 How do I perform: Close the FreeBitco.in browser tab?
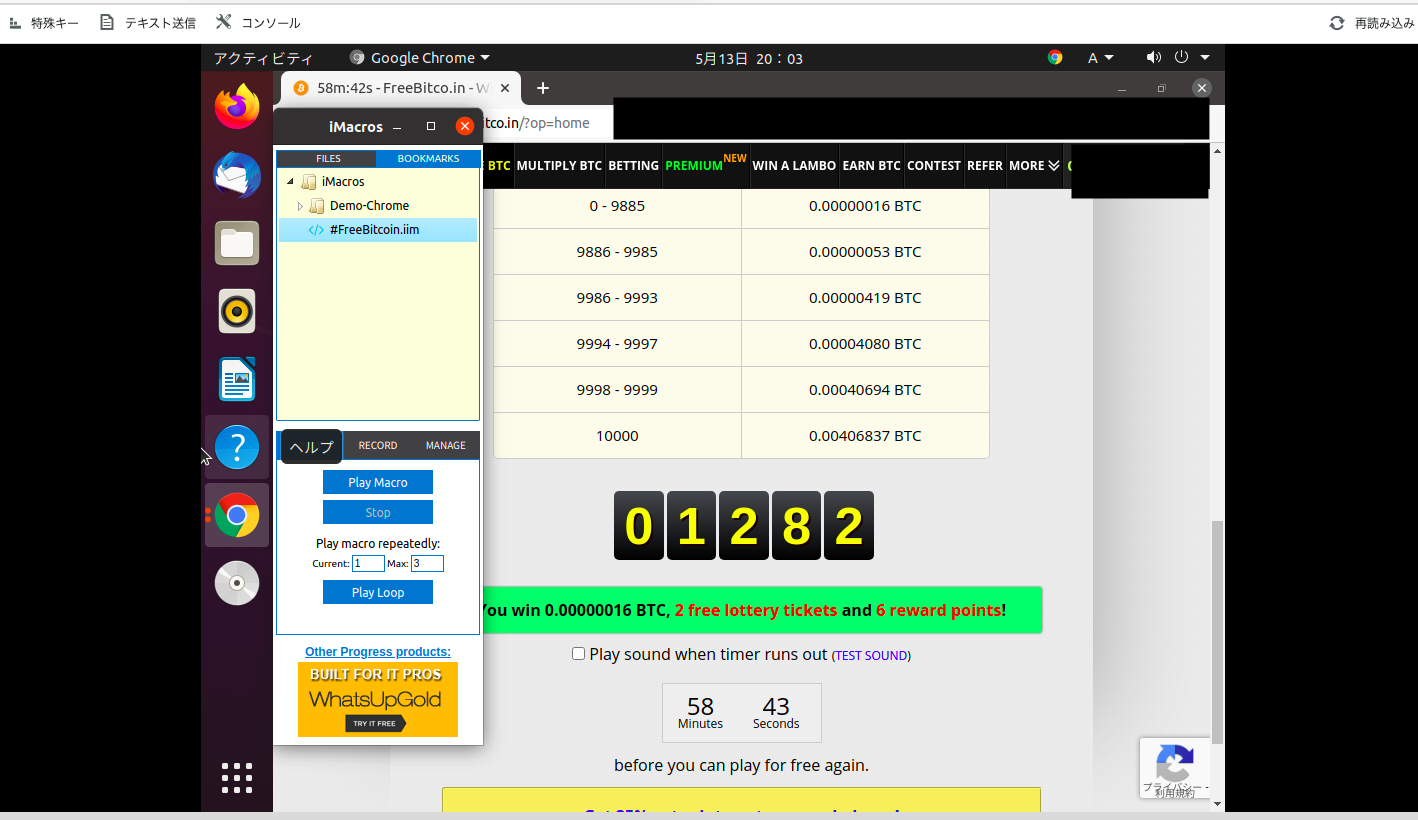(x=505, y=88)
